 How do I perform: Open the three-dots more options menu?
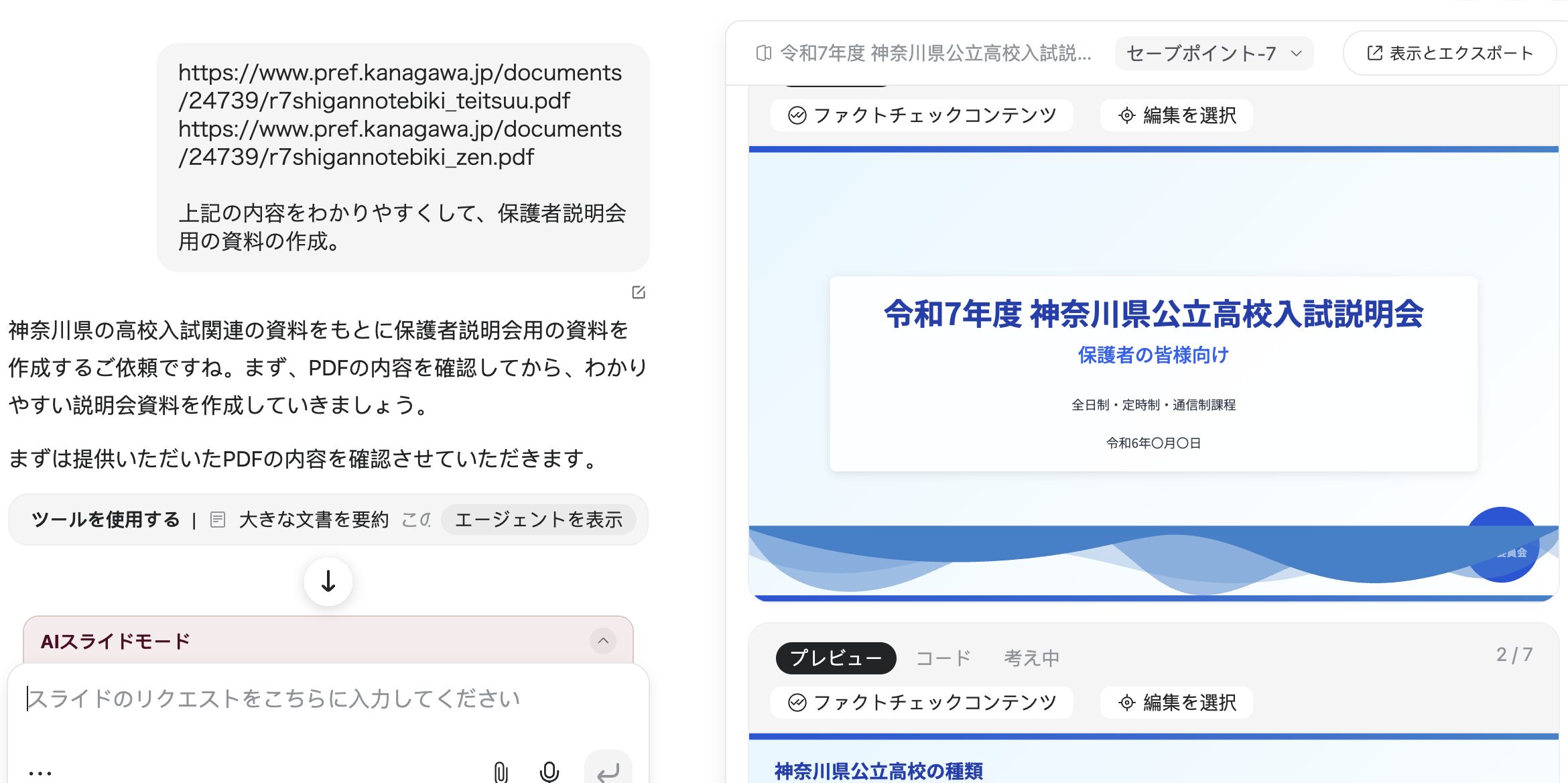click(40, 773)
